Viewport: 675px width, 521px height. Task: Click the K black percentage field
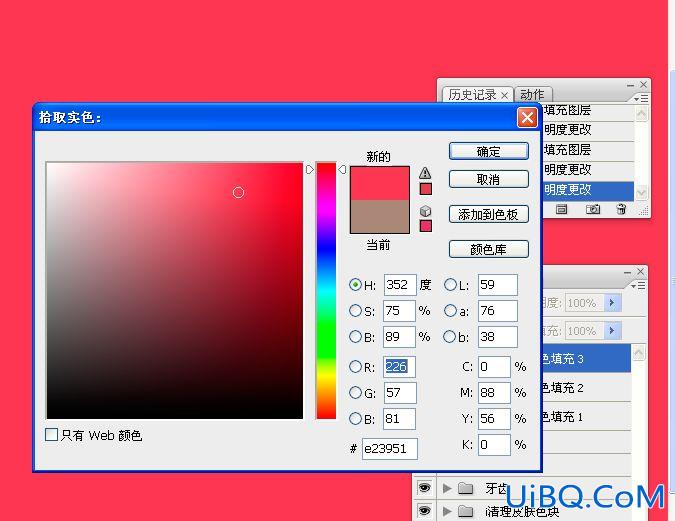click(x=494, y=445)
